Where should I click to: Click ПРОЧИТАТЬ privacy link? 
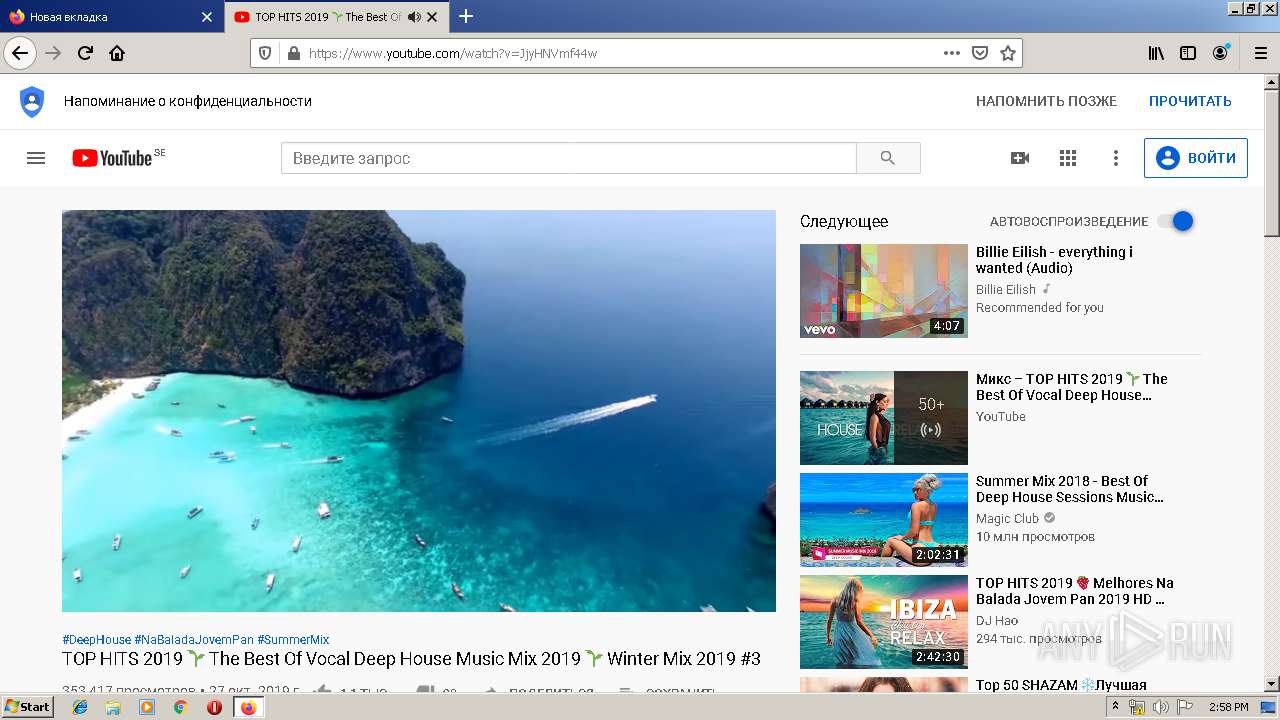pyautogui.click(x=1190, y=101)
